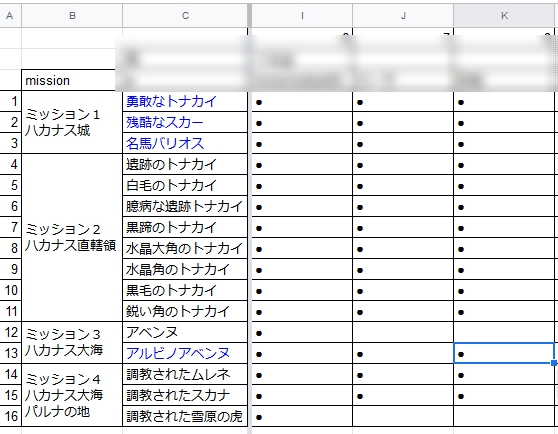
Task: Select the ミッション２ ハカナス直轄領 merged cell
Action: click(x=72, y=238)
